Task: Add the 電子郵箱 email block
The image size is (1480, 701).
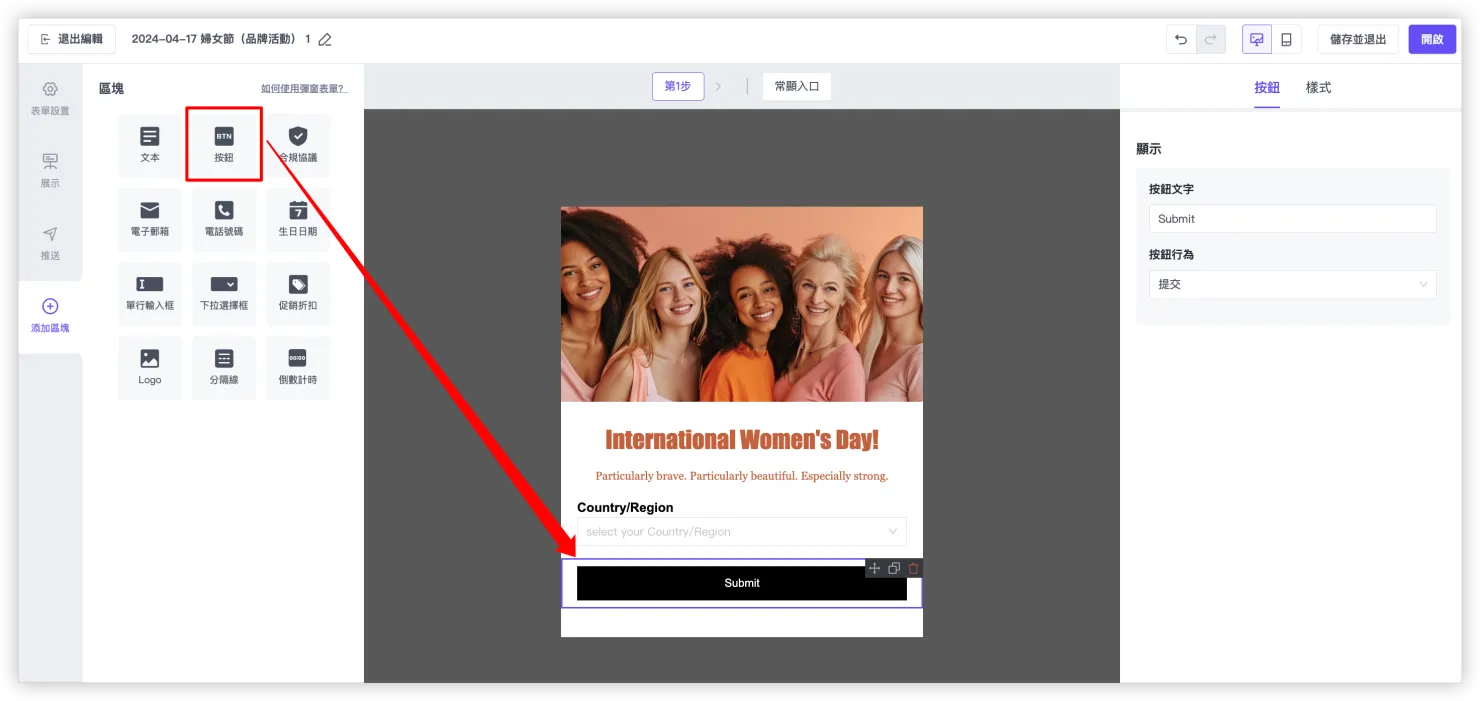Action: pos(150,219)
